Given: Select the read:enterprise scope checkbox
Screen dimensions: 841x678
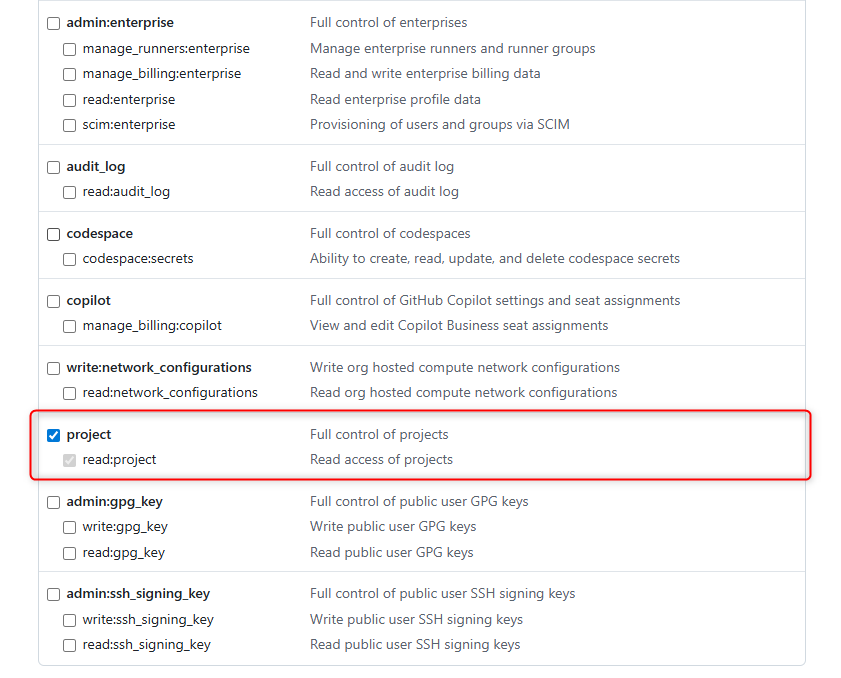Looking at the screenshot, I should coord(70,100).
